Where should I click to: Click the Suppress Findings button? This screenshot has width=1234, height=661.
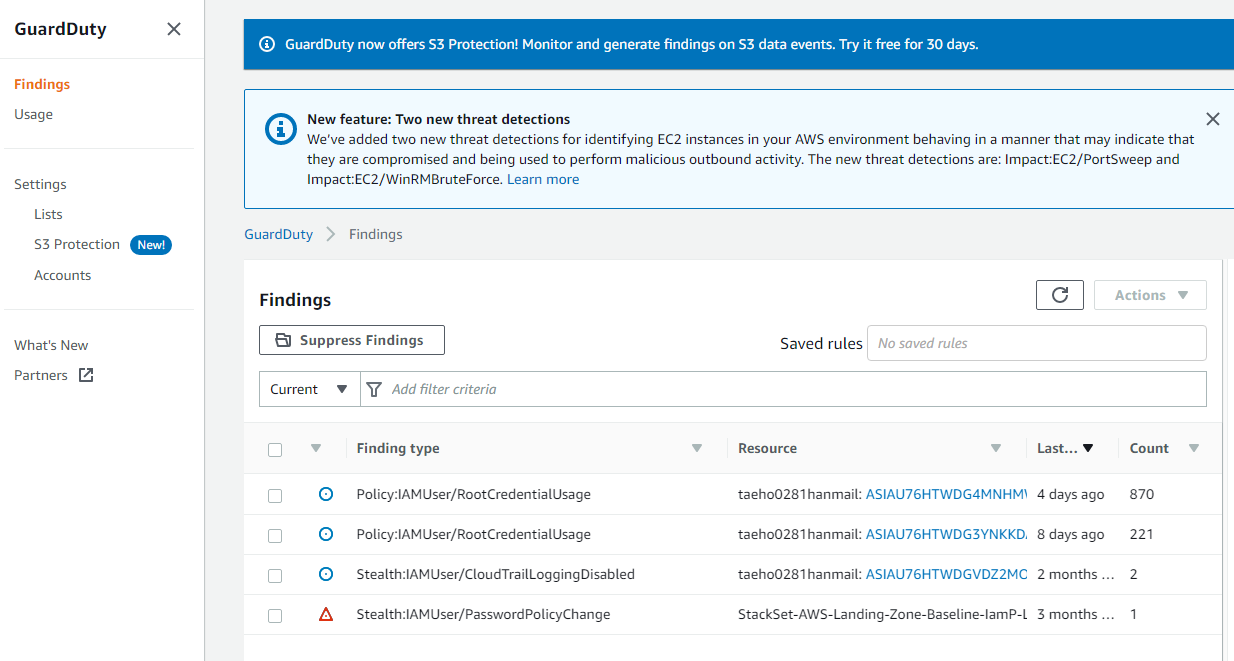pyautogui.click(x=352, y=340)
